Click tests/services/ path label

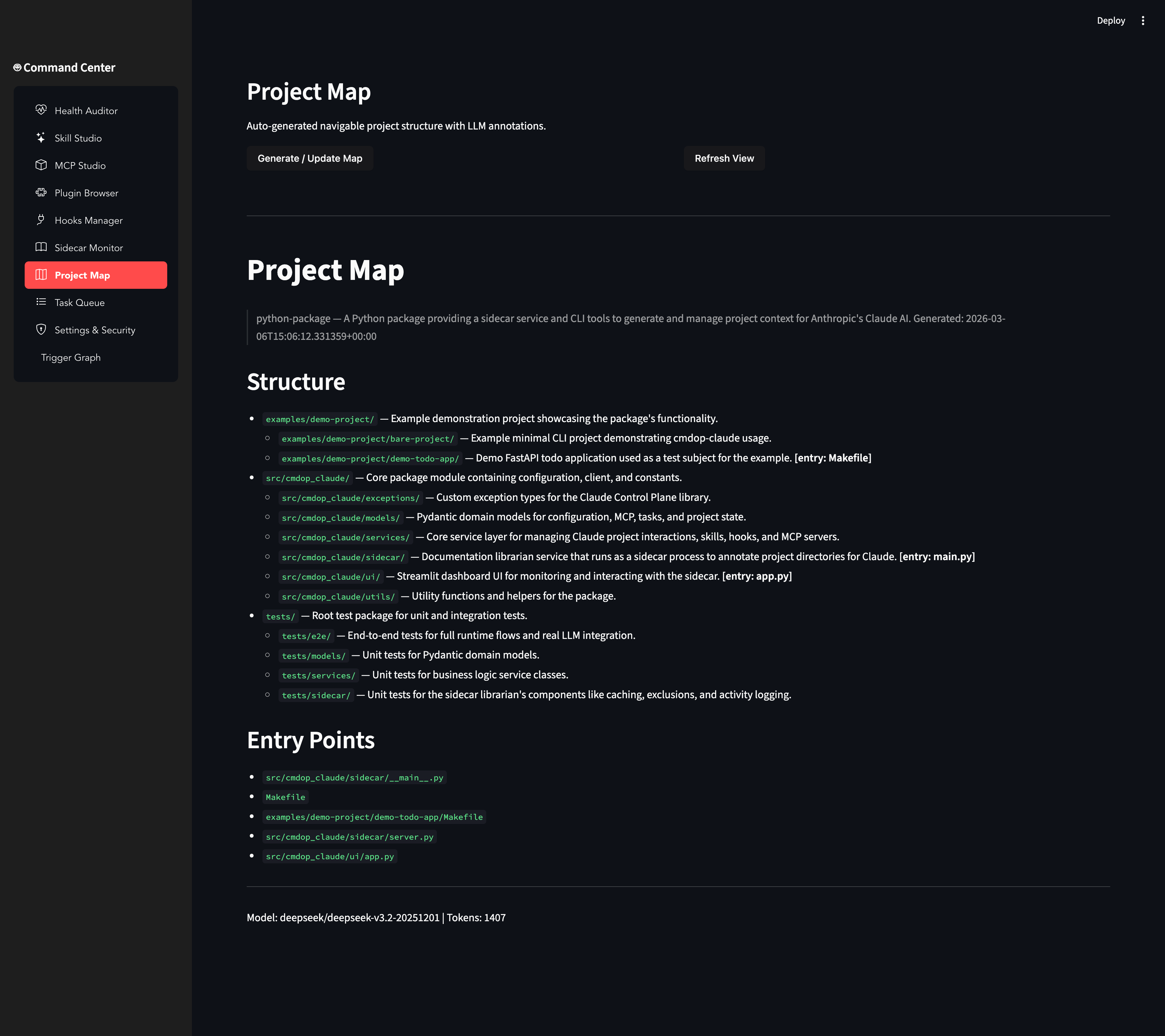click(x=319, y=675)
